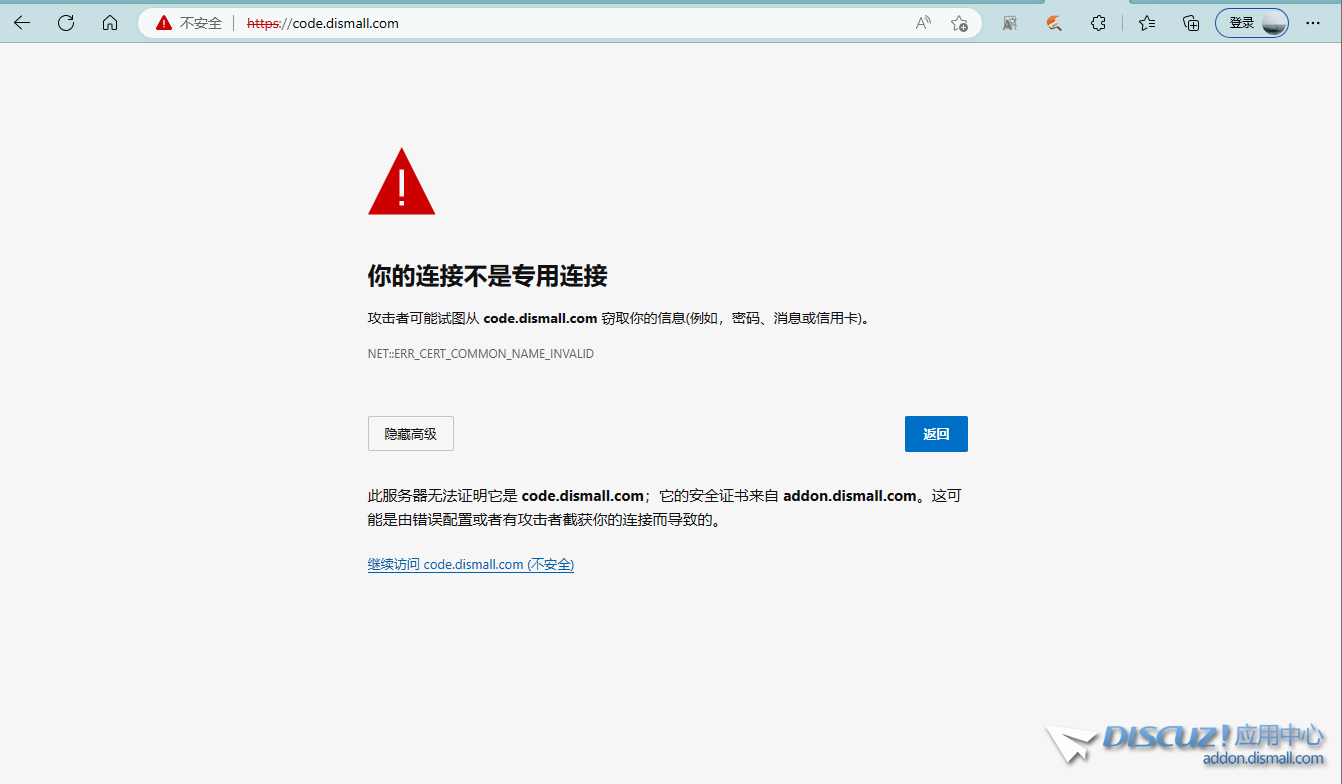Click the first extension icon after address bar
The height and width of the screenshot is (784, 1342).
click(1010, 23)
